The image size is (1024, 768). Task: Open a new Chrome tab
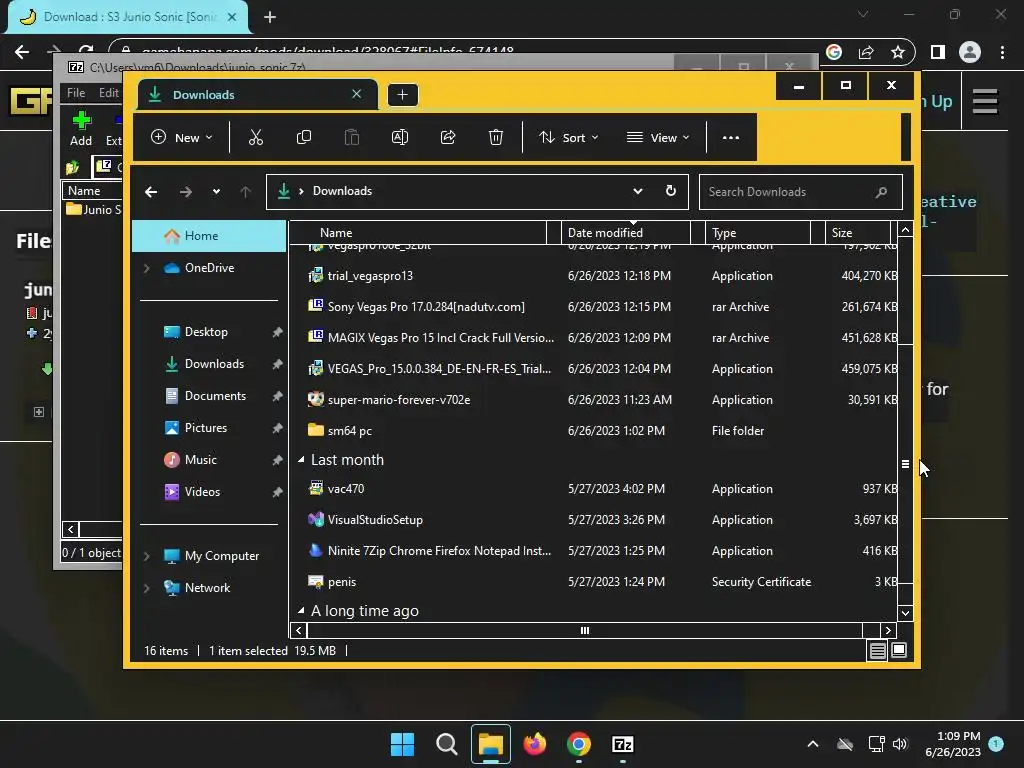[x=270, y=17]
